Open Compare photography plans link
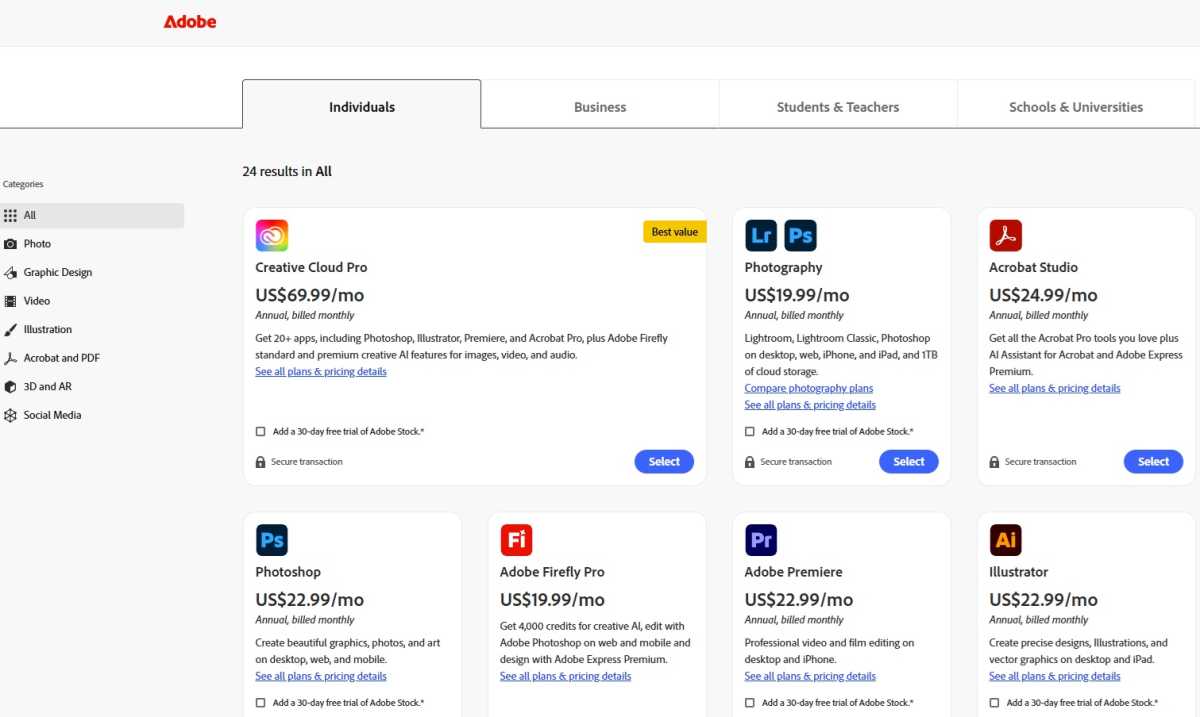 808,388
